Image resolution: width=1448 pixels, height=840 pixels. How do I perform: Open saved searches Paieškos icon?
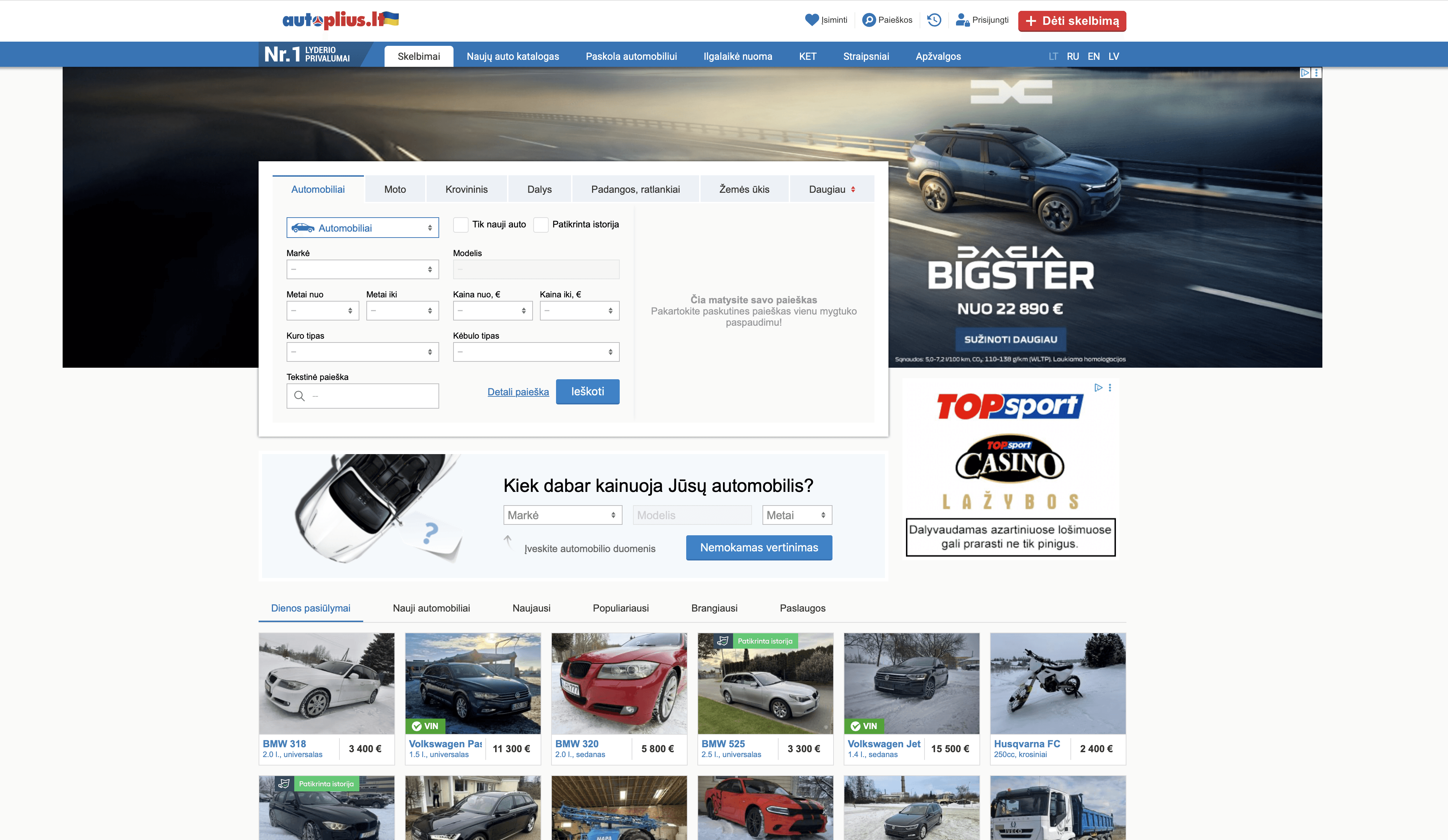point(869,20)
